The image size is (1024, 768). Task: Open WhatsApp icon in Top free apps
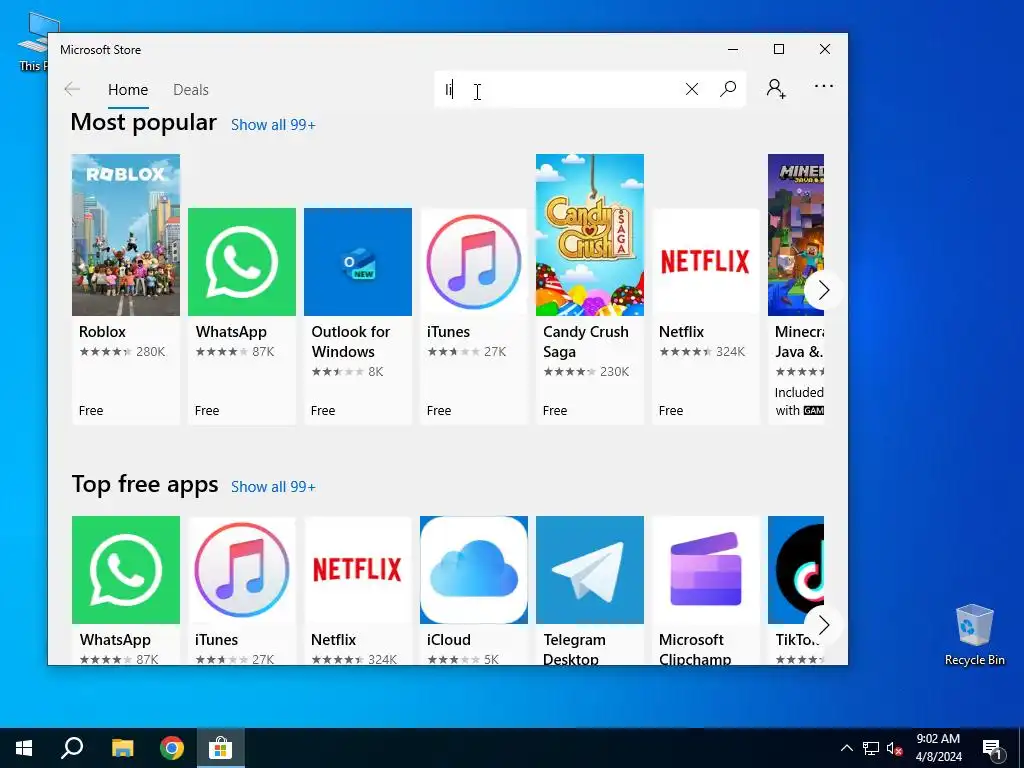tap(125, 569)
